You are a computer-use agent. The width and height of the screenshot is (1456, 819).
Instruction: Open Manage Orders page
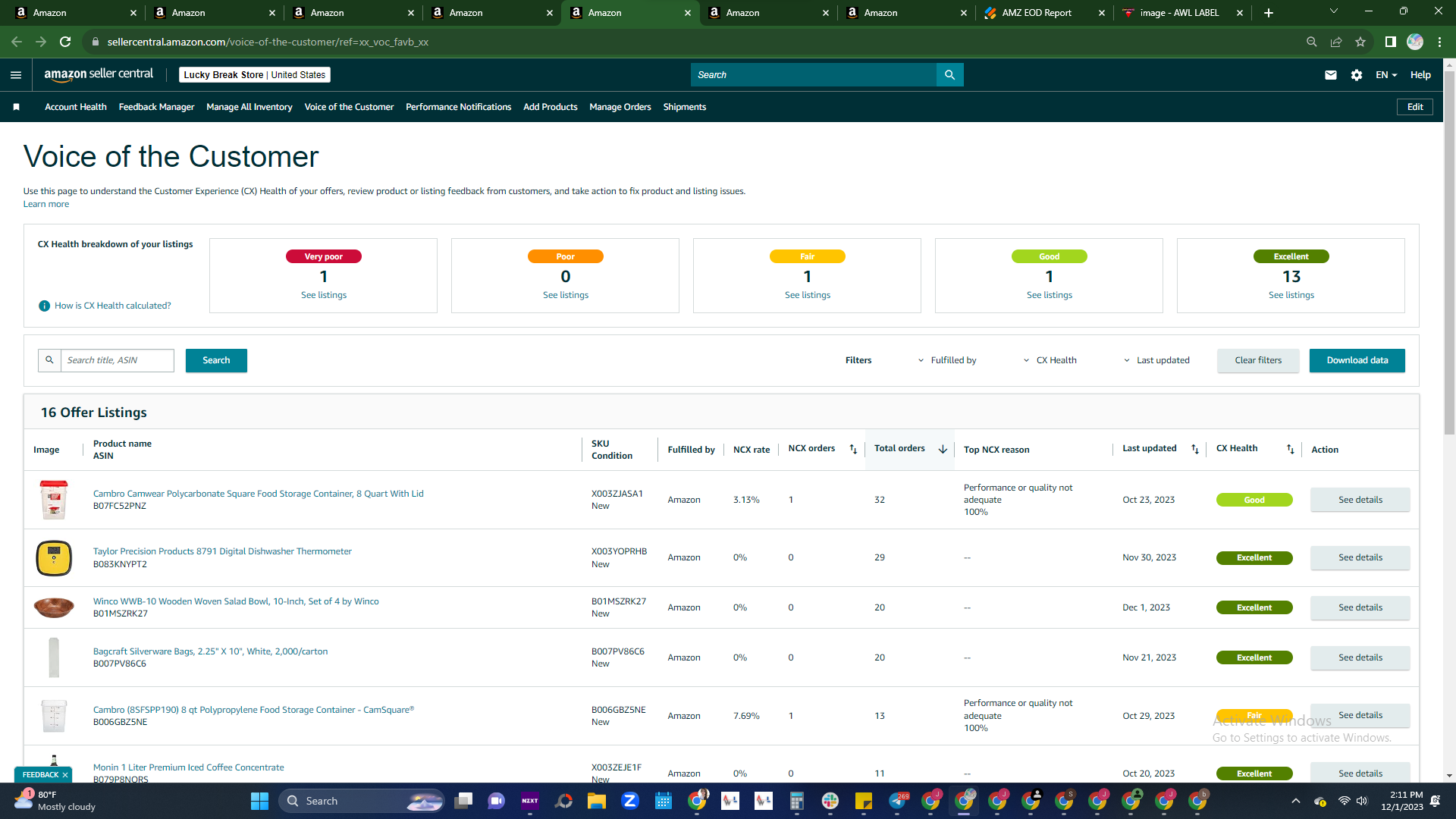620,107
